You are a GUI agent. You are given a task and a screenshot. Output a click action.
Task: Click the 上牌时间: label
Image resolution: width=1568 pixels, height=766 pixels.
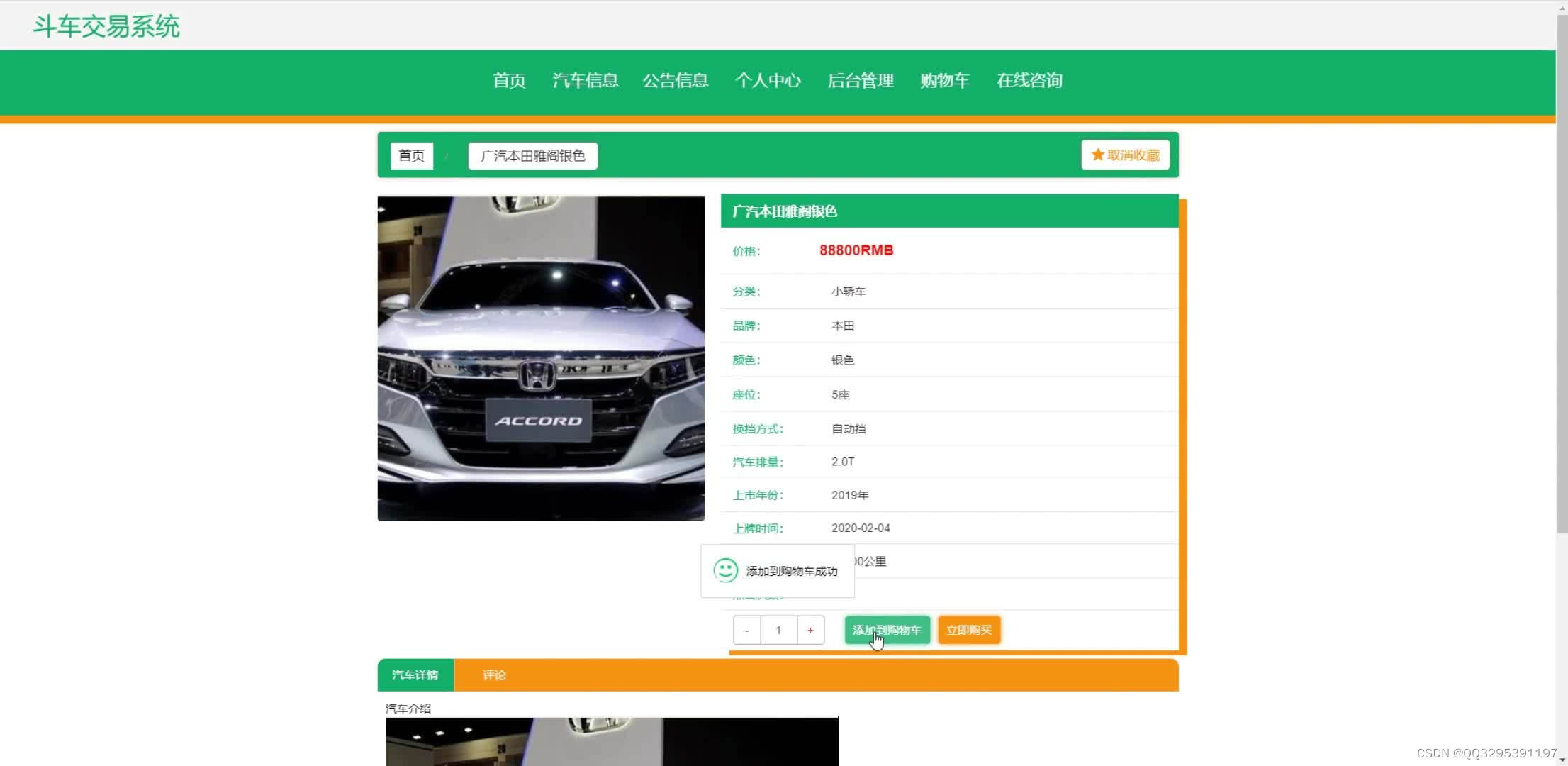click(x=758, y=528)
